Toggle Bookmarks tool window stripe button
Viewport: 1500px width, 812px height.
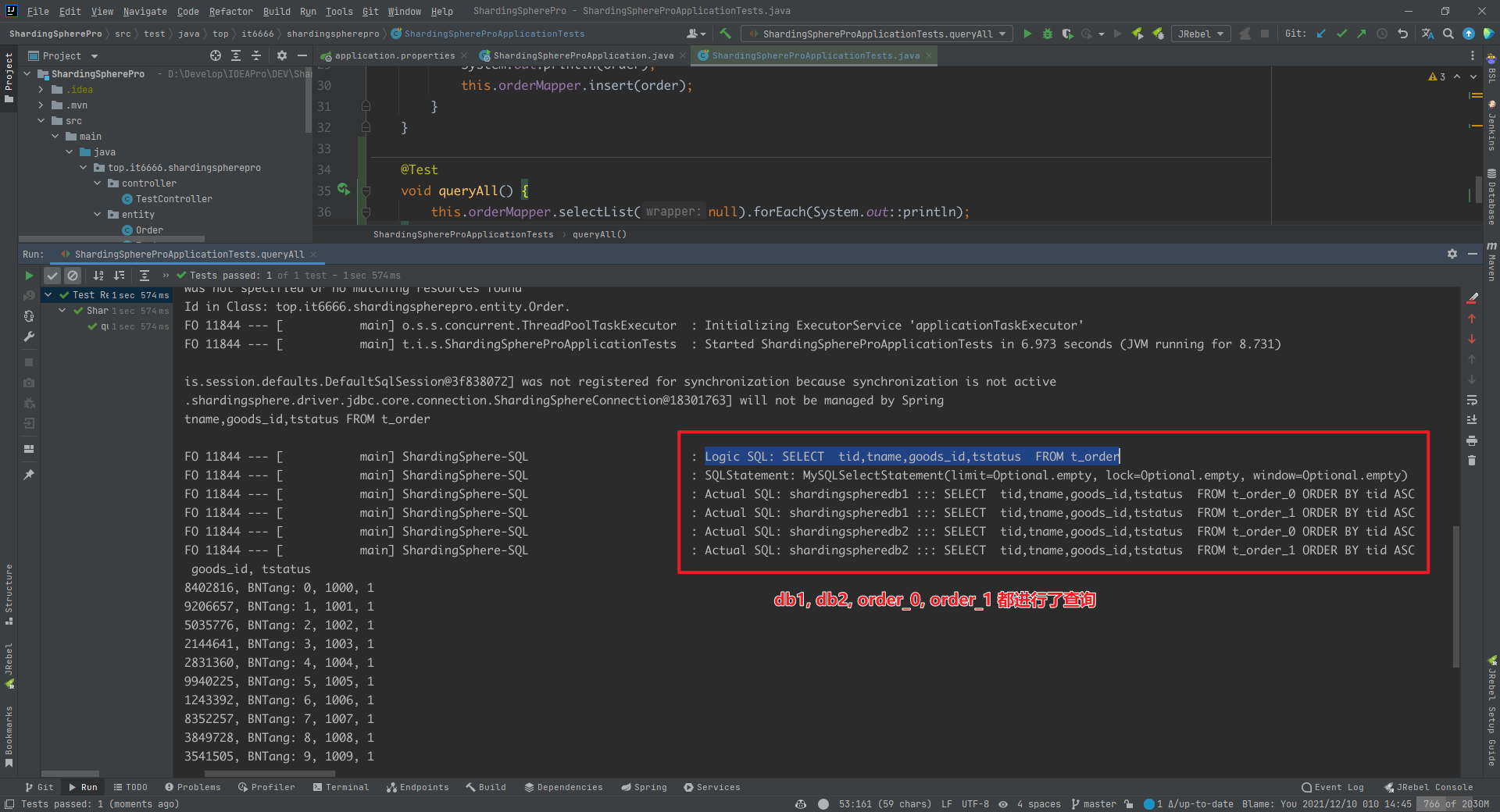[x=9, y=736]
